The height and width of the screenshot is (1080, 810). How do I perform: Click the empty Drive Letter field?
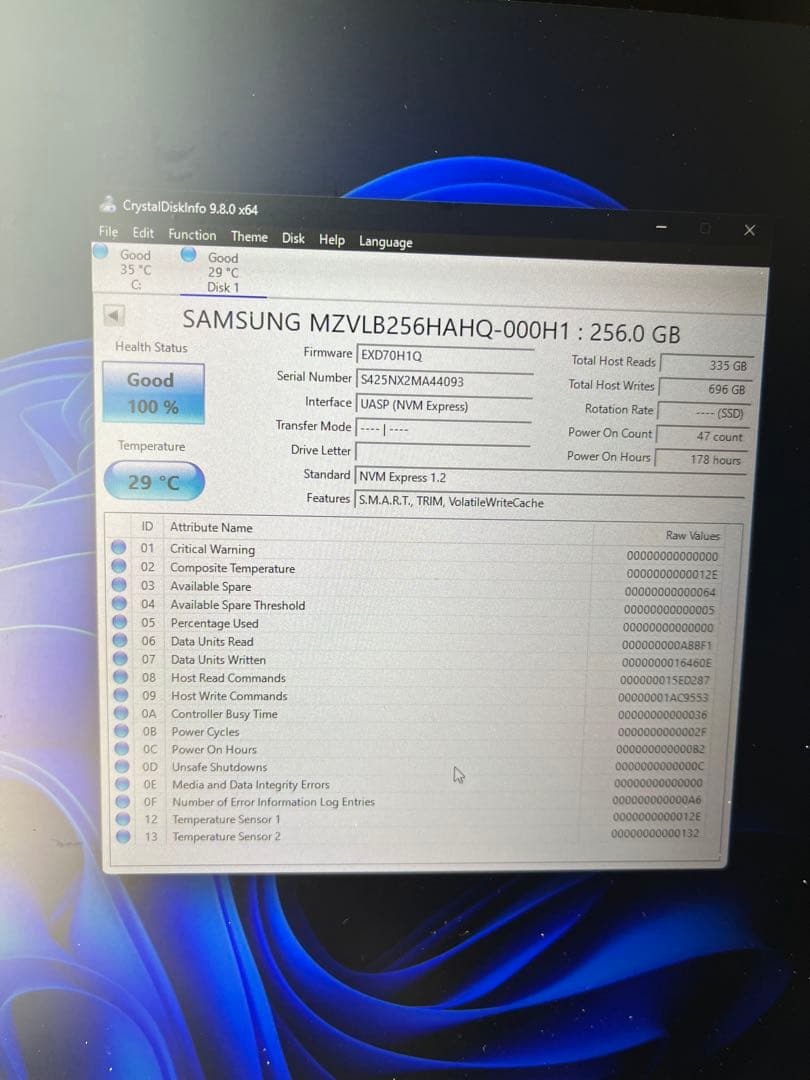click(443, 453)
